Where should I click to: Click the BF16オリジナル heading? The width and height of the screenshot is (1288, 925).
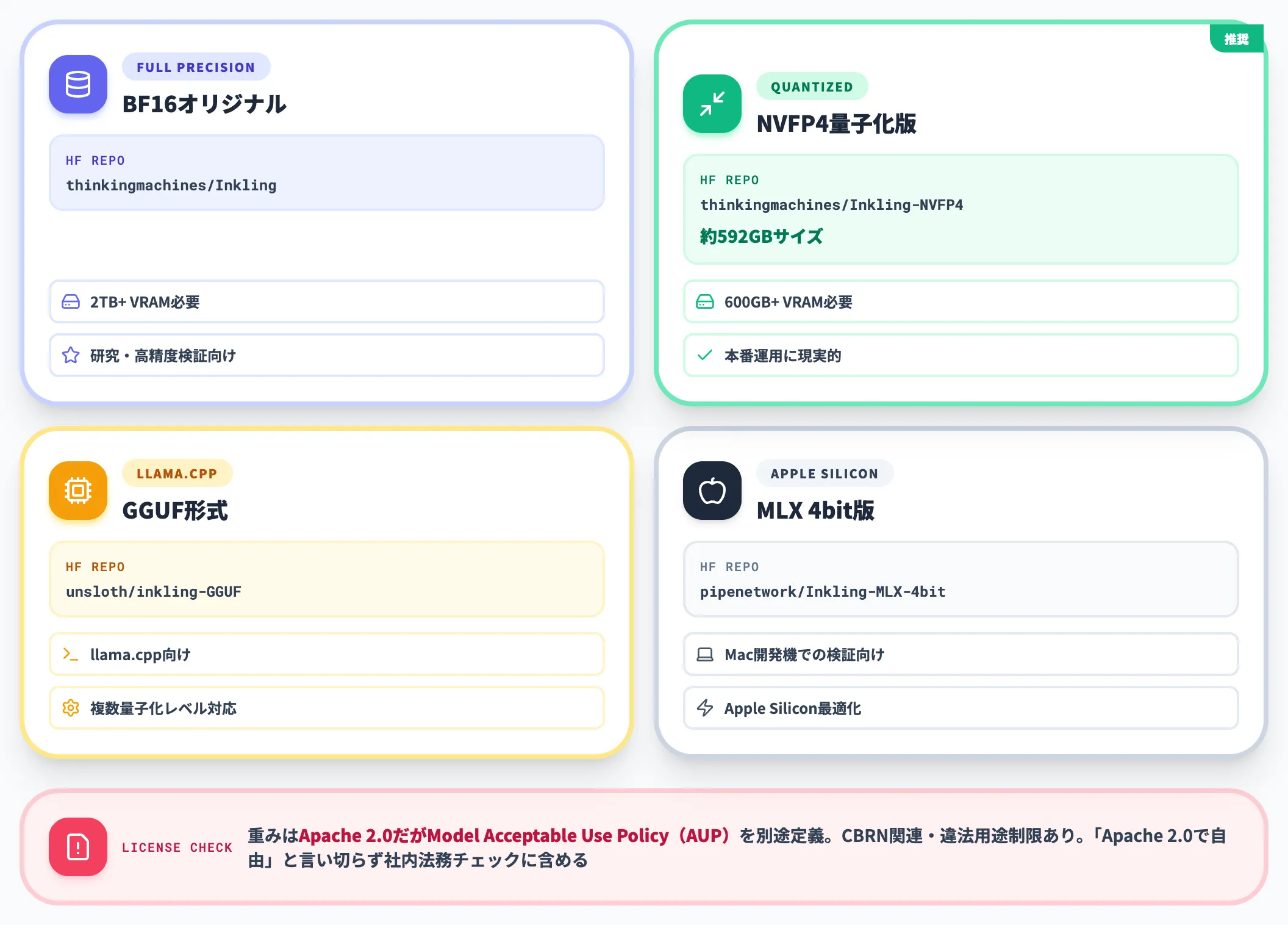coord(204,104)
